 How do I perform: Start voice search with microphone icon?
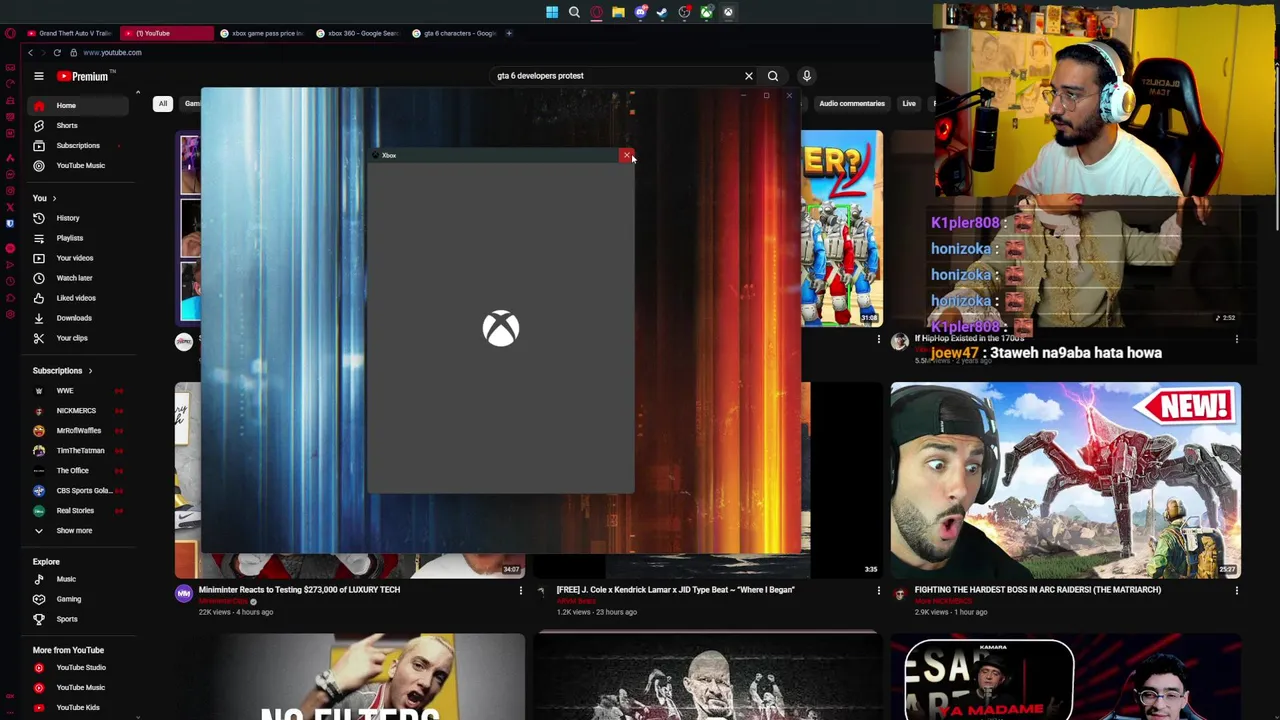806,76
